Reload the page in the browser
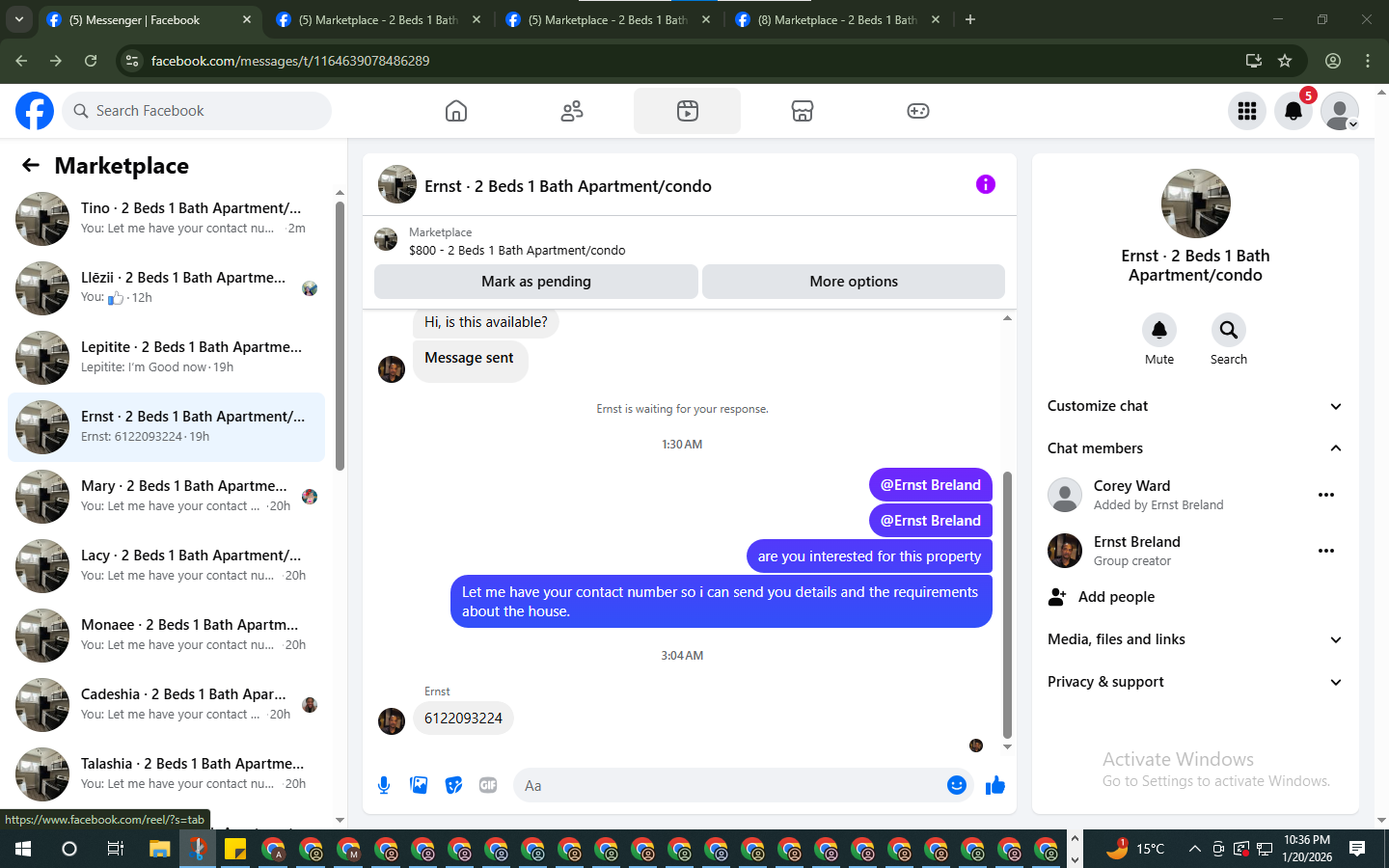The width and height of the screenshot is (1389, 868). click(x=91, y=61)
